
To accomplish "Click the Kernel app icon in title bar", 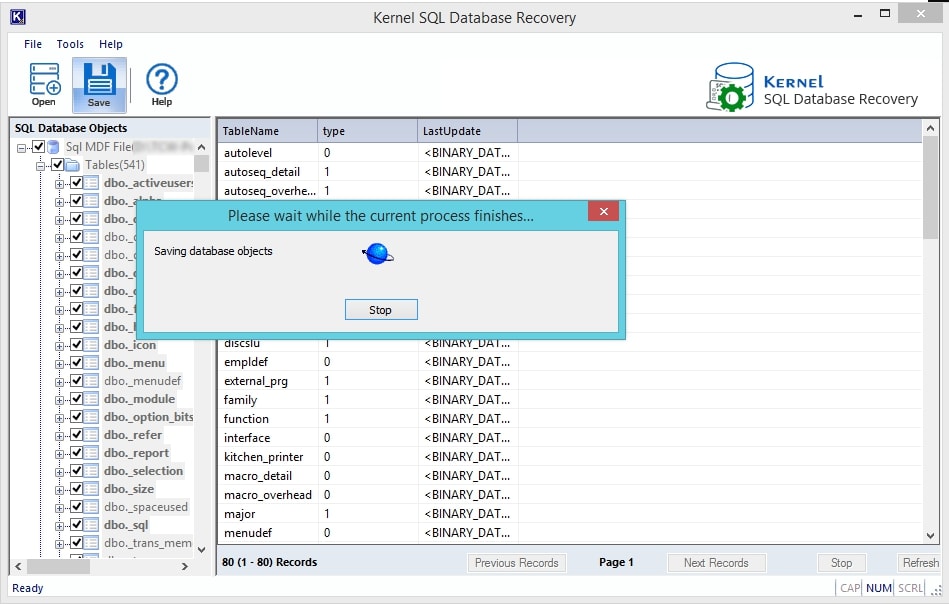I will coord(18,17).
